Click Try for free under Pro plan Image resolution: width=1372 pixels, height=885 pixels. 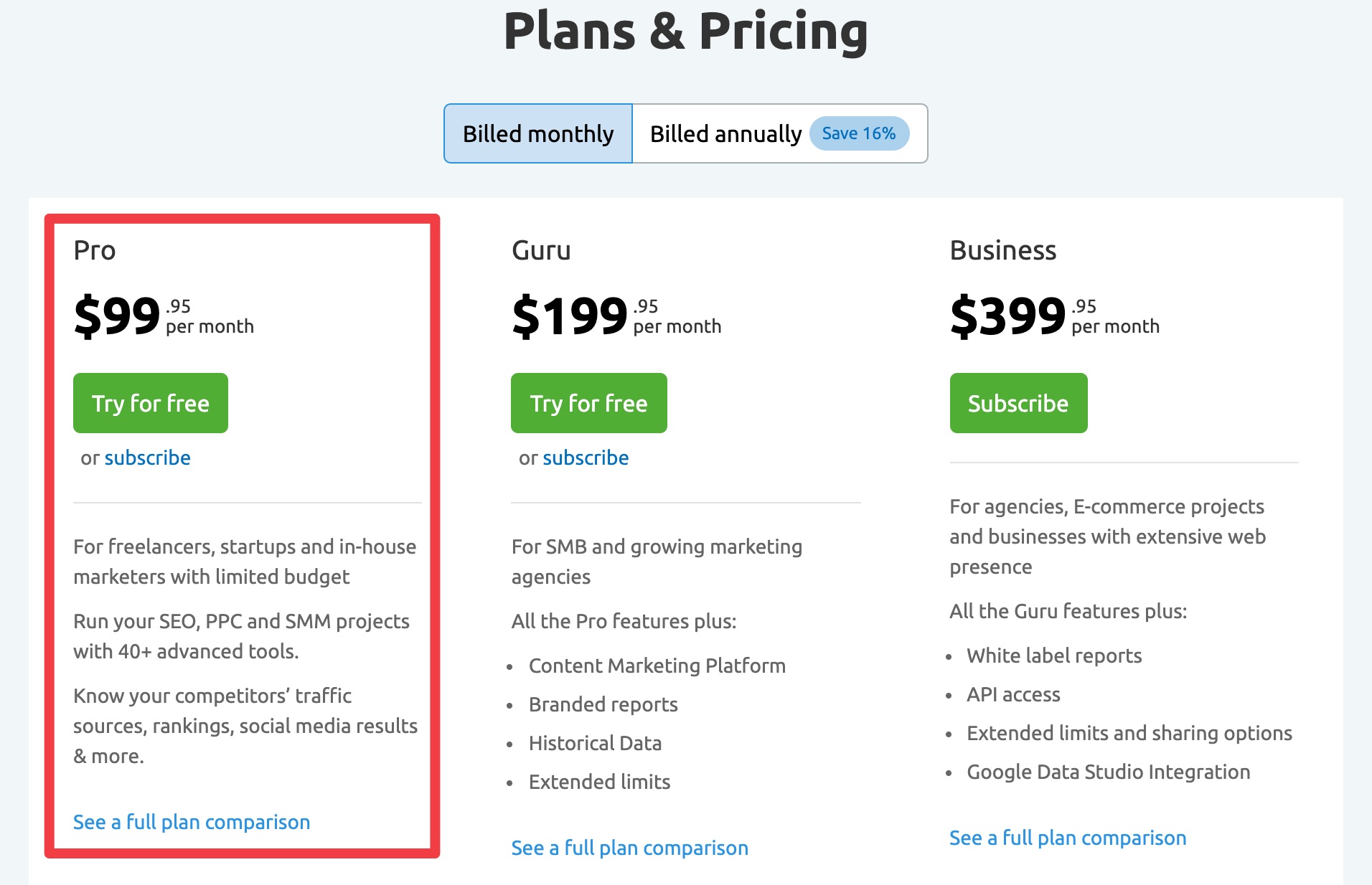(151, 403)
